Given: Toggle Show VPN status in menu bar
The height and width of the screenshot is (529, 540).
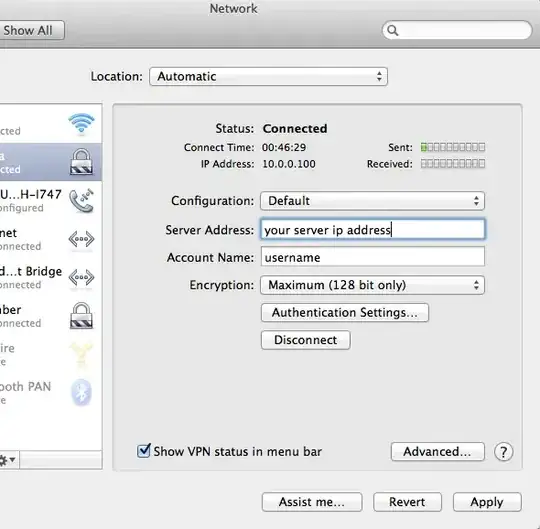Looking at the screenshot, I should tap(144, 451).
